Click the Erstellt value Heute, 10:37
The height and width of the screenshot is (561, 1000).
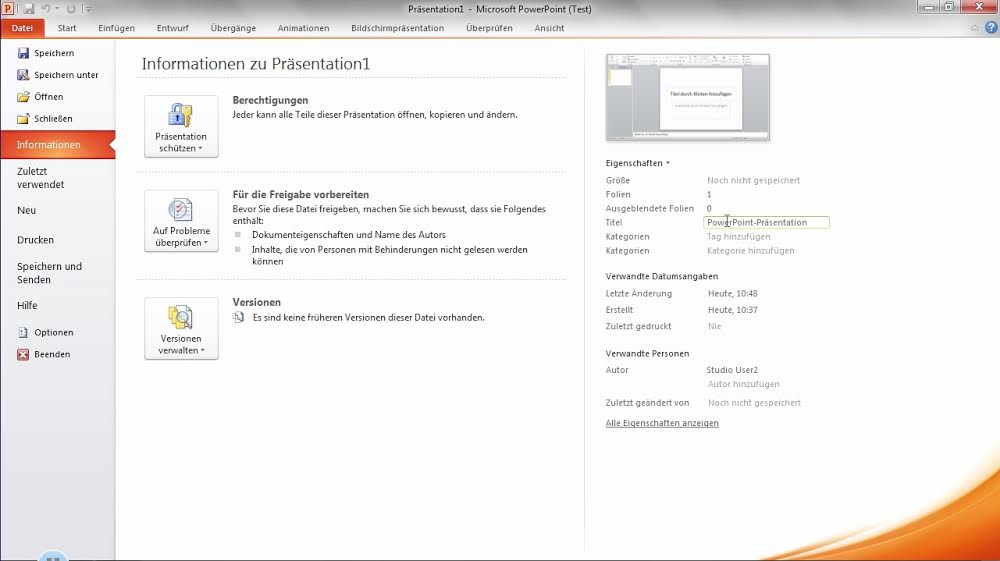click(x=733, y=310)
